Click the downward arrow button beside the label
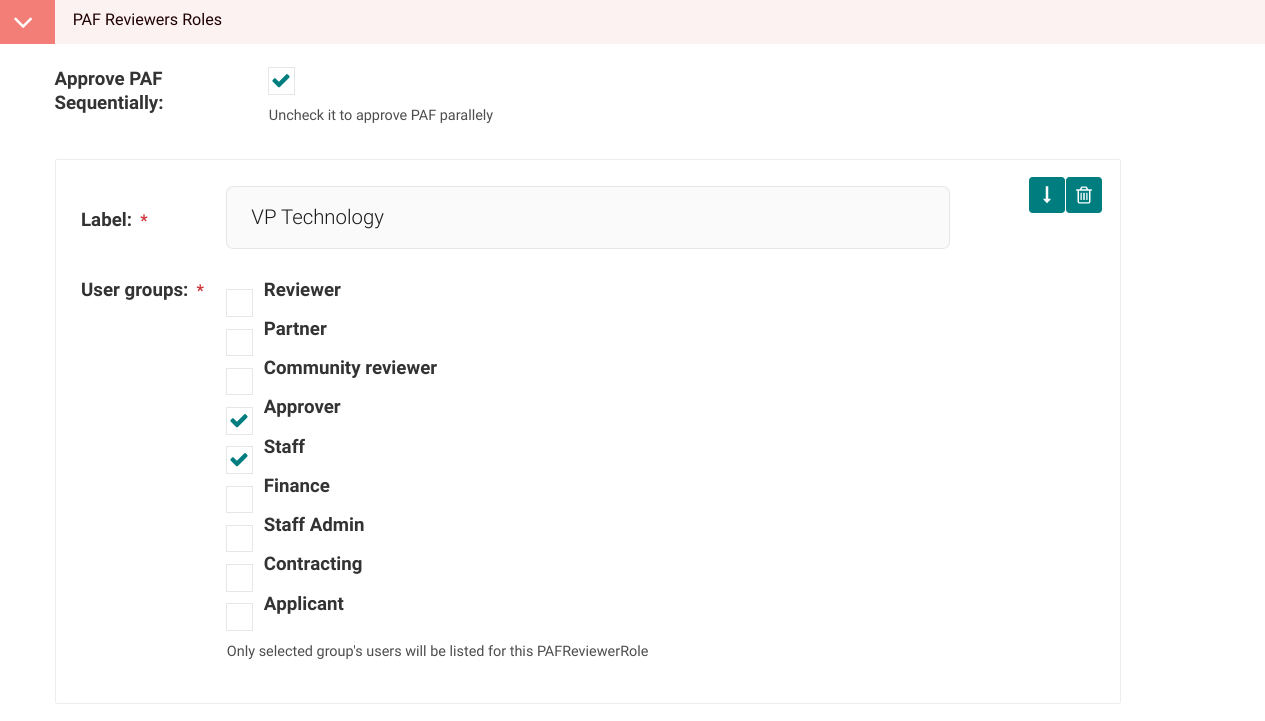Viewport: 1265px width, 721px height. pyautogui.click(x=1046, y=195)
